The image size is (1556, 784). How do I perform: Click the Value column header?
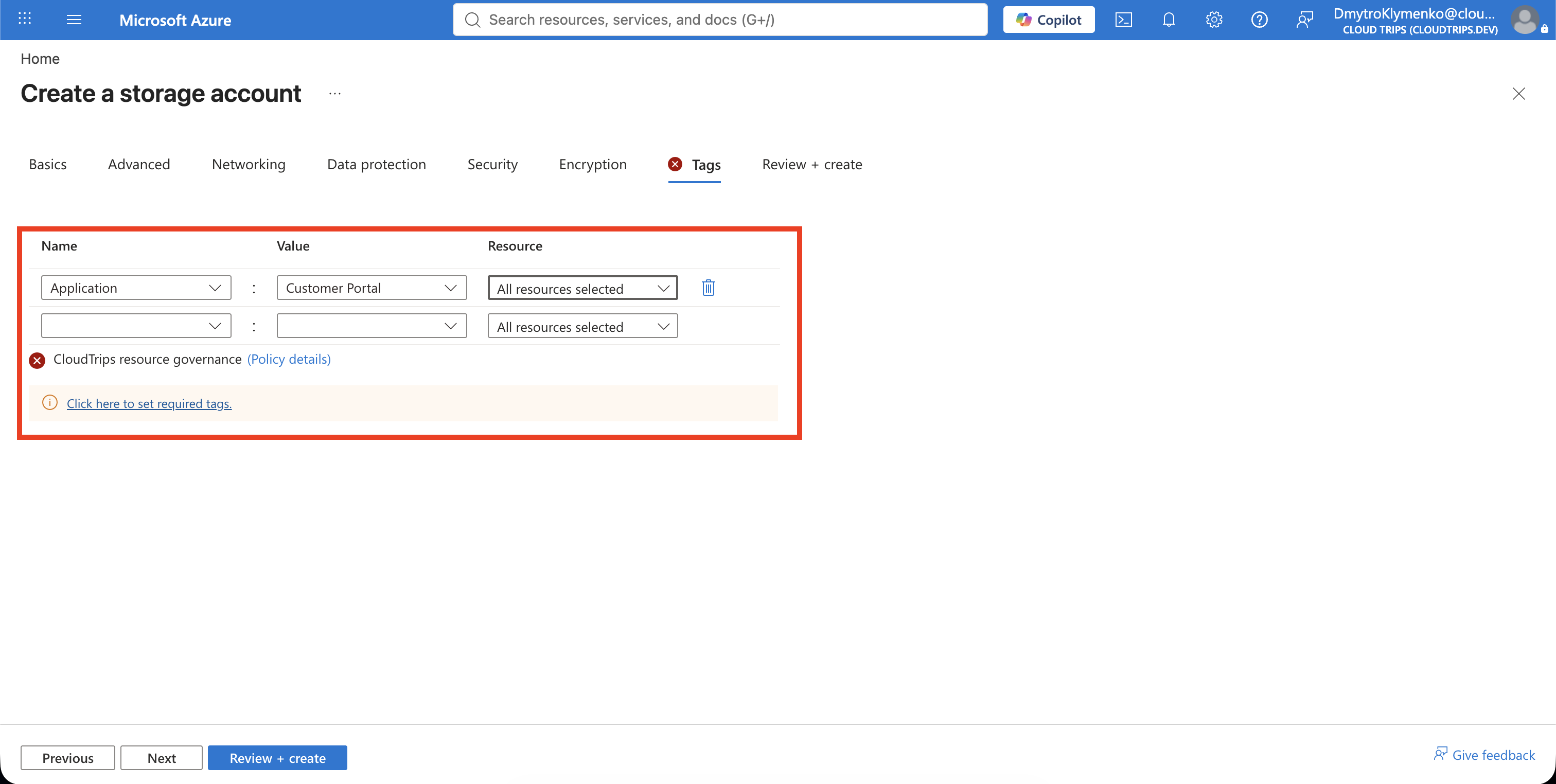pyautogui.click(x=293, y=246)
